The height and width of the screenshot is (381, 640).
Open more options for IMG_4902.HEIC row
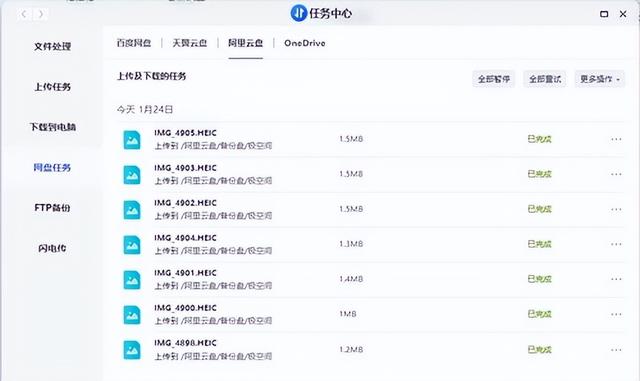(x=616, y=209)
